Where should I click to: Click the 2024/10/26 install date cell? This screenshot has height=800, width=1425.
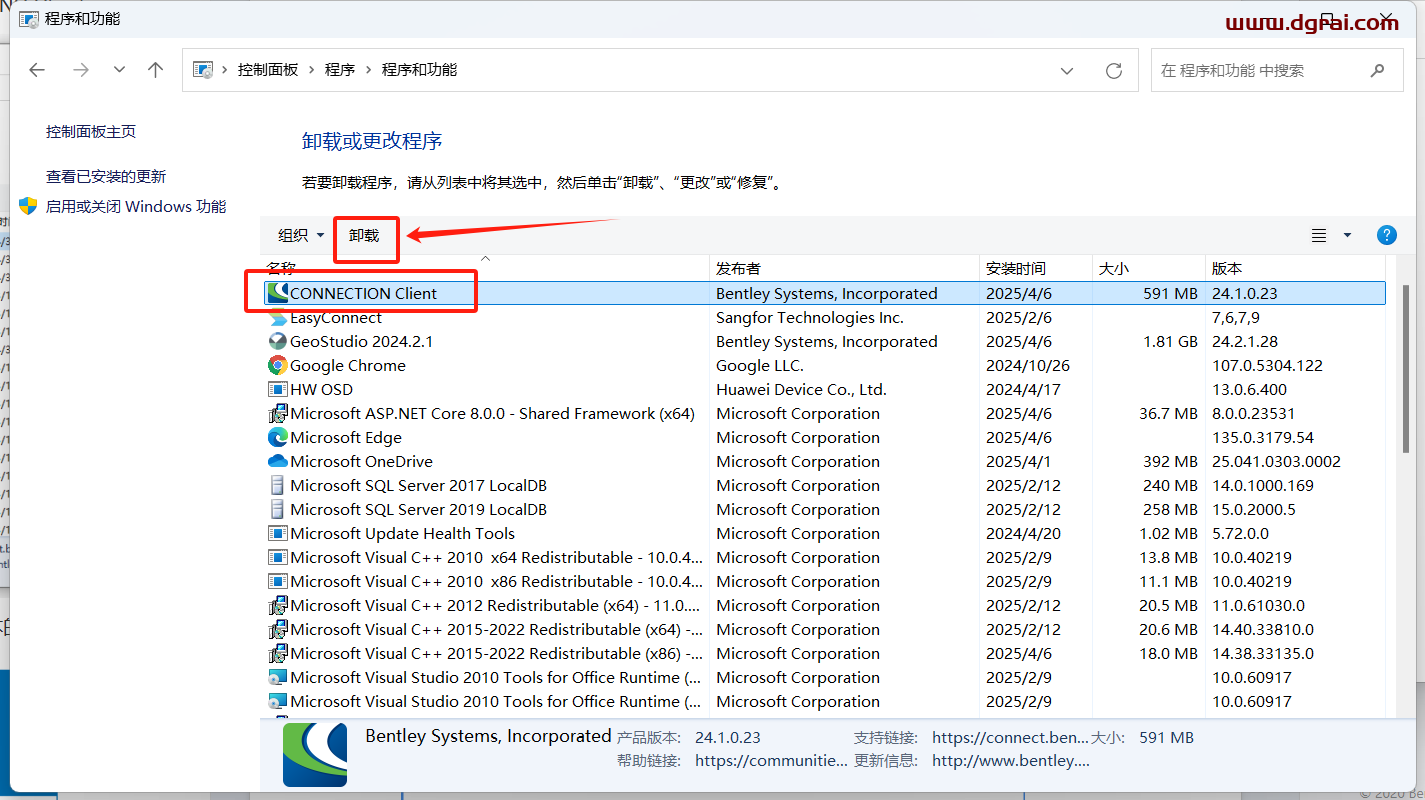coord(1028,365)
